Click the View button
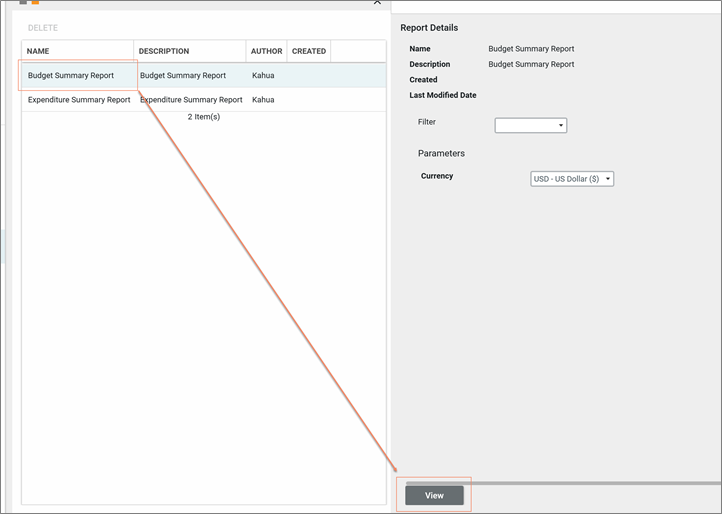This screenshot has height=514, width=722. (x=434, y=495)
